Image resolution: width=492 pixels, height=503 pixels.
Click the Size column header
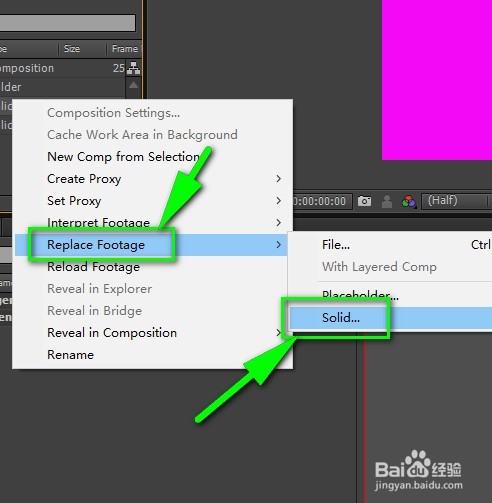tap(72, 49)
